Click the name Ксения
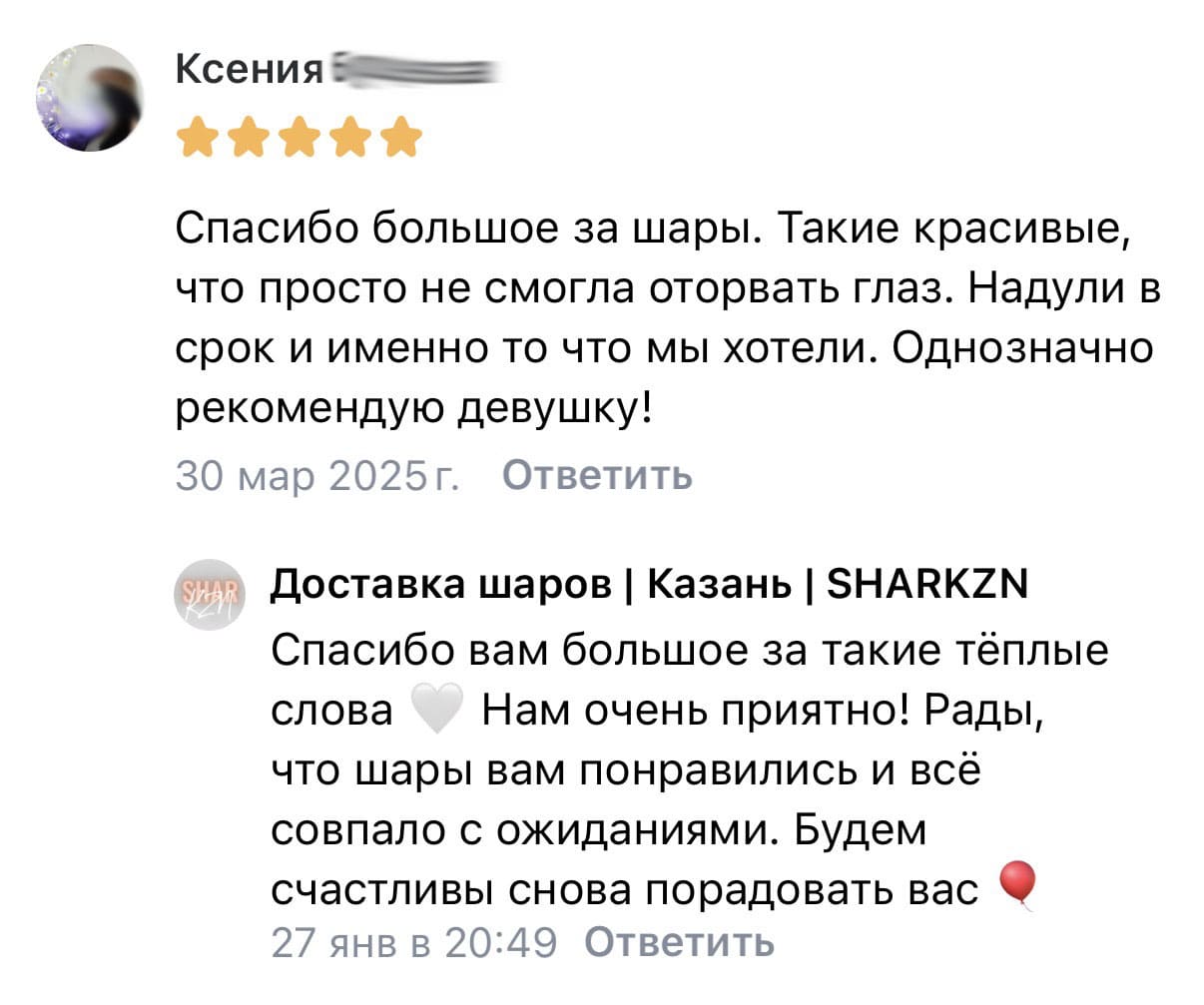Image resolution: width=1204 pixels, height=1005 pixels. [x=250, y=70]
